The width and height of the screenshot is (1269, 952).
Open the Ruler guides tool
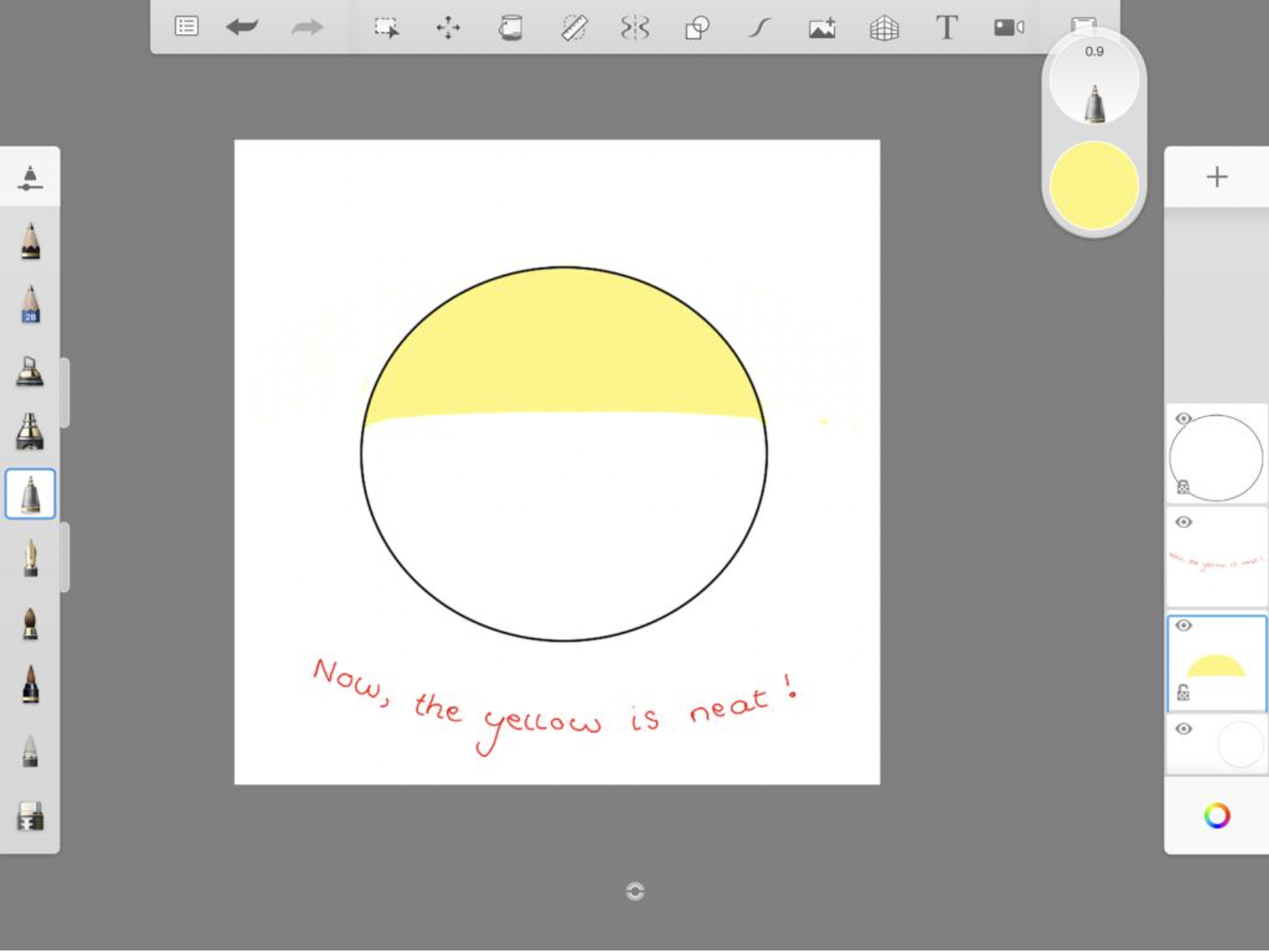pyautogui.click(x=574, y=28)
